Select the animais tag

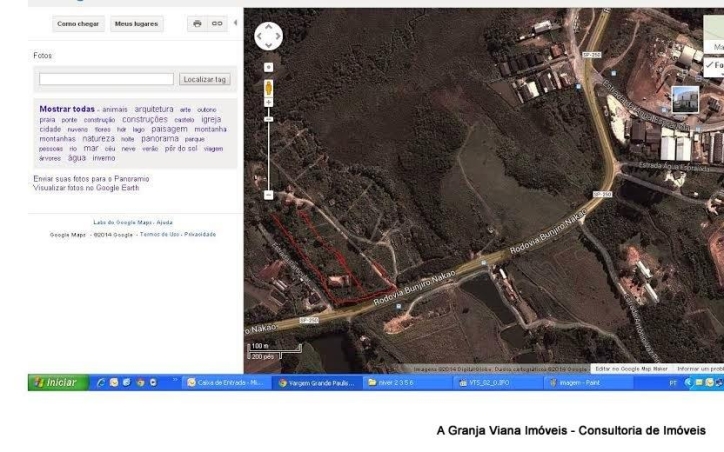click(x=115, y=109)
